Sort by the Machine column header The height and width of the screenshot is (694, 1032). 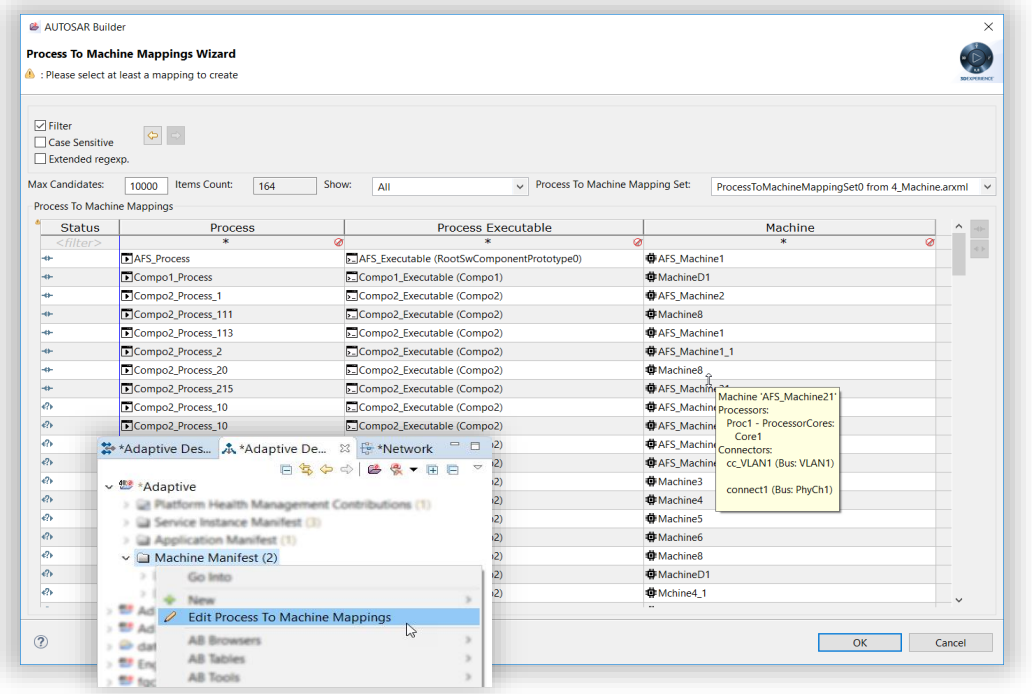790,227
